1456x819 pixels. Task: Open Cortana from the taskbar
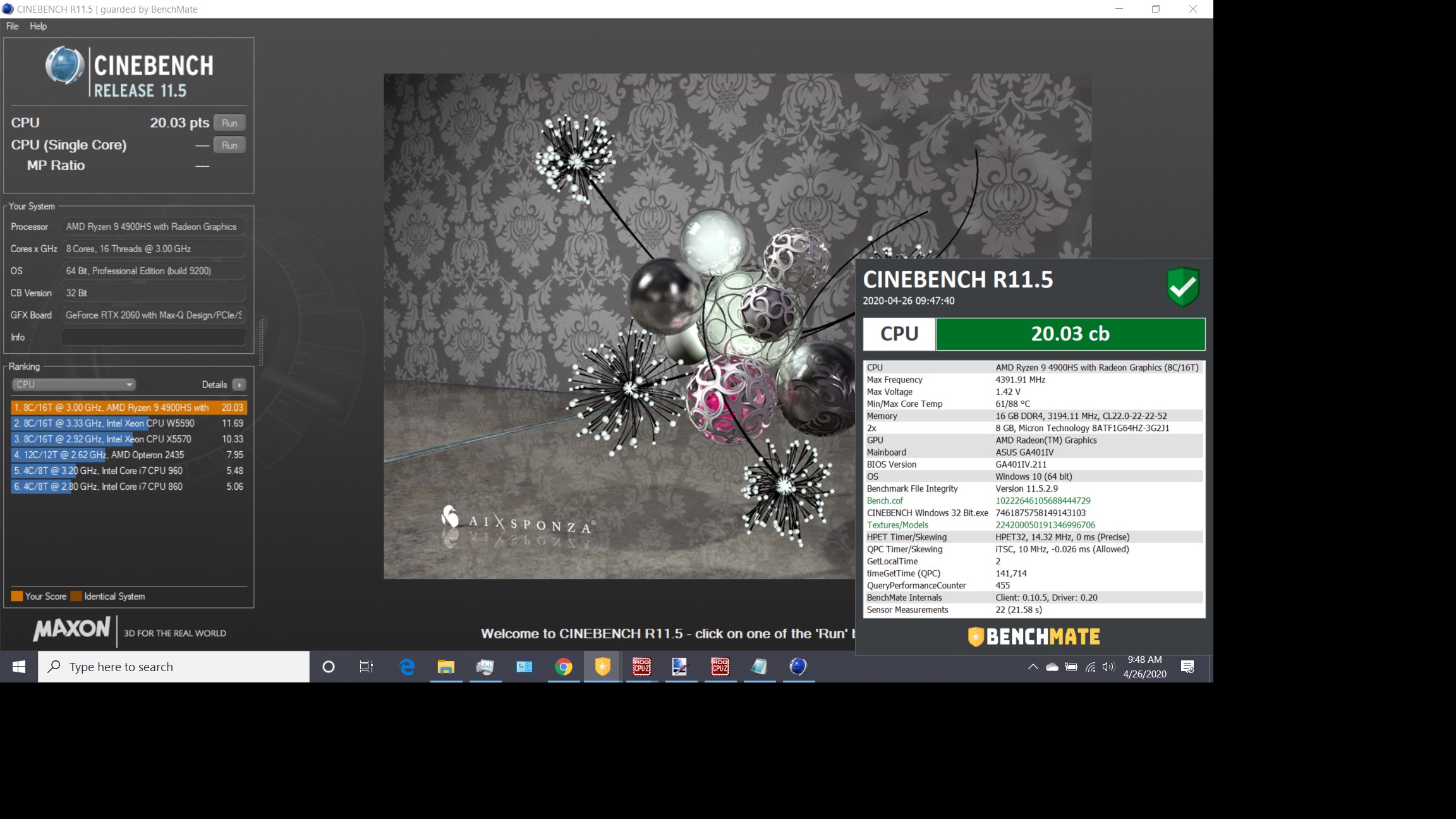click(328, 667)
